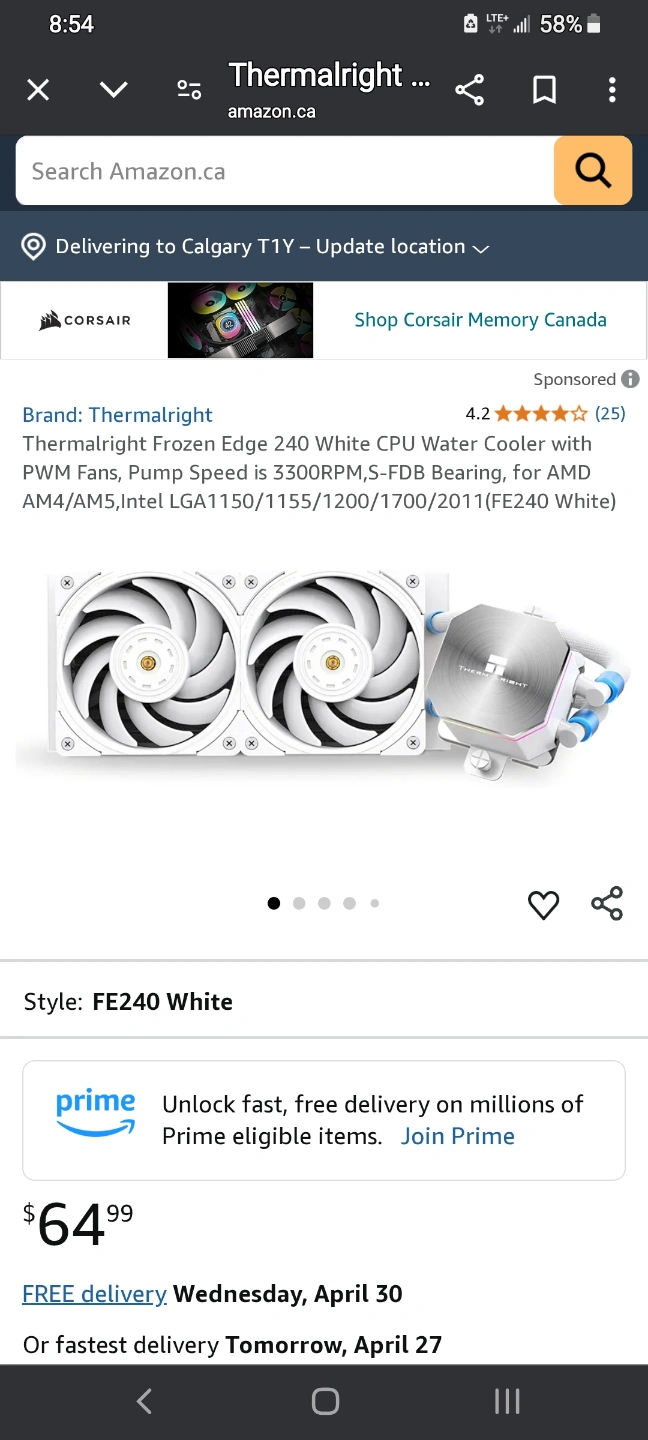Click the Sponsored info icon
648x1440 pixels.
click(630, 379)
